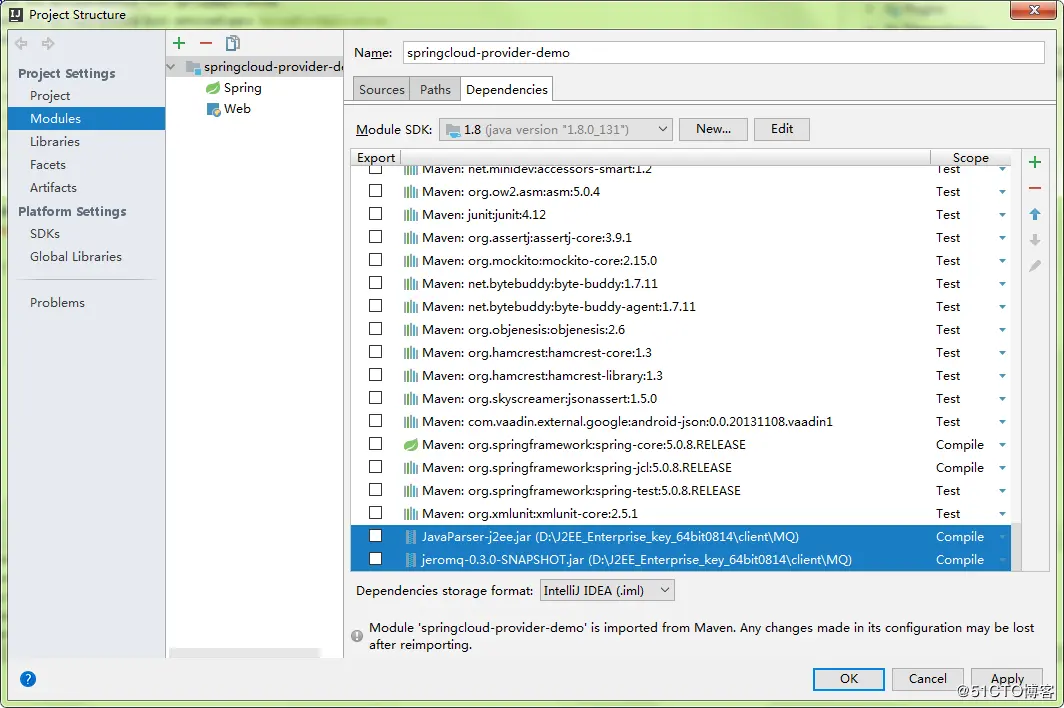Click the back navigation arrow

point(21,43)
